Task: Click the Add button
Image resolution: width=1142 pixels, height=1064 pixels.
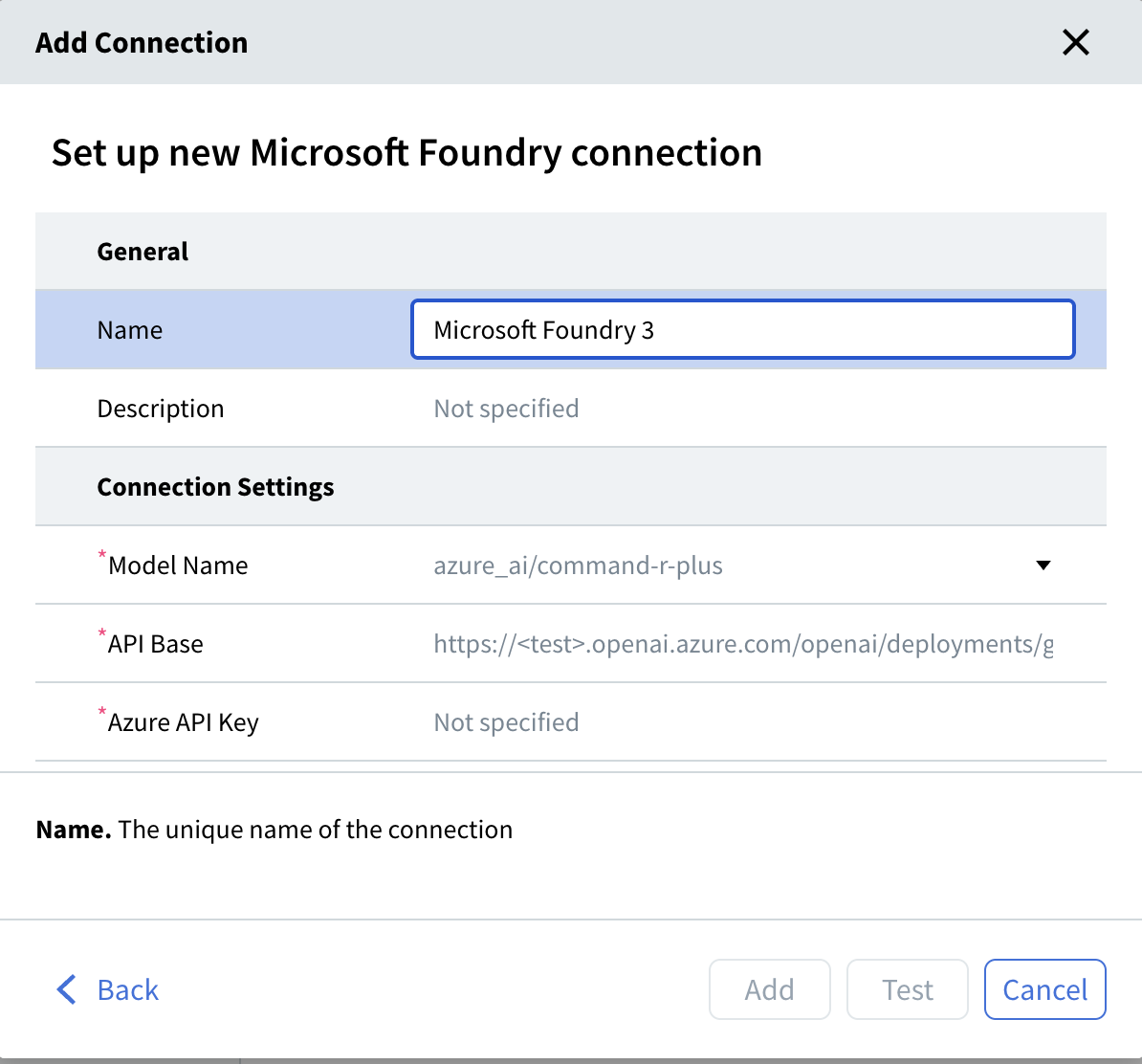Action: pos(769,989)
